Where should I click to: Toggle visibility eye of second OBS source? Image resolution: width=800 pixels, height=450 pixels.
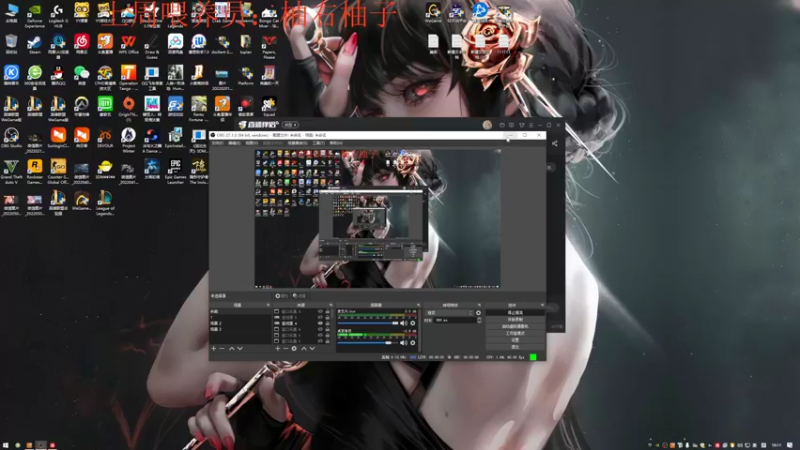[320, 317]
